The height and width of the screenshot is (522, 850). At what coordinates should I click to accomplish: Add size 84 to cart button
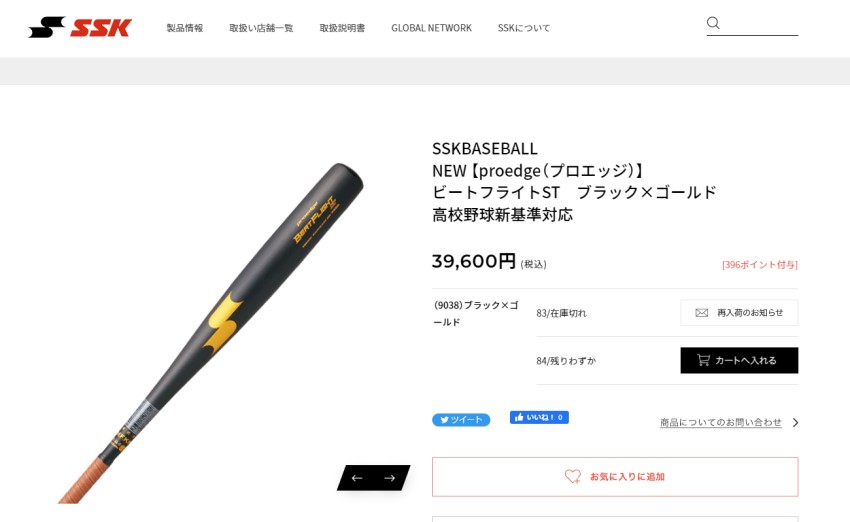(x=739, y=360)
